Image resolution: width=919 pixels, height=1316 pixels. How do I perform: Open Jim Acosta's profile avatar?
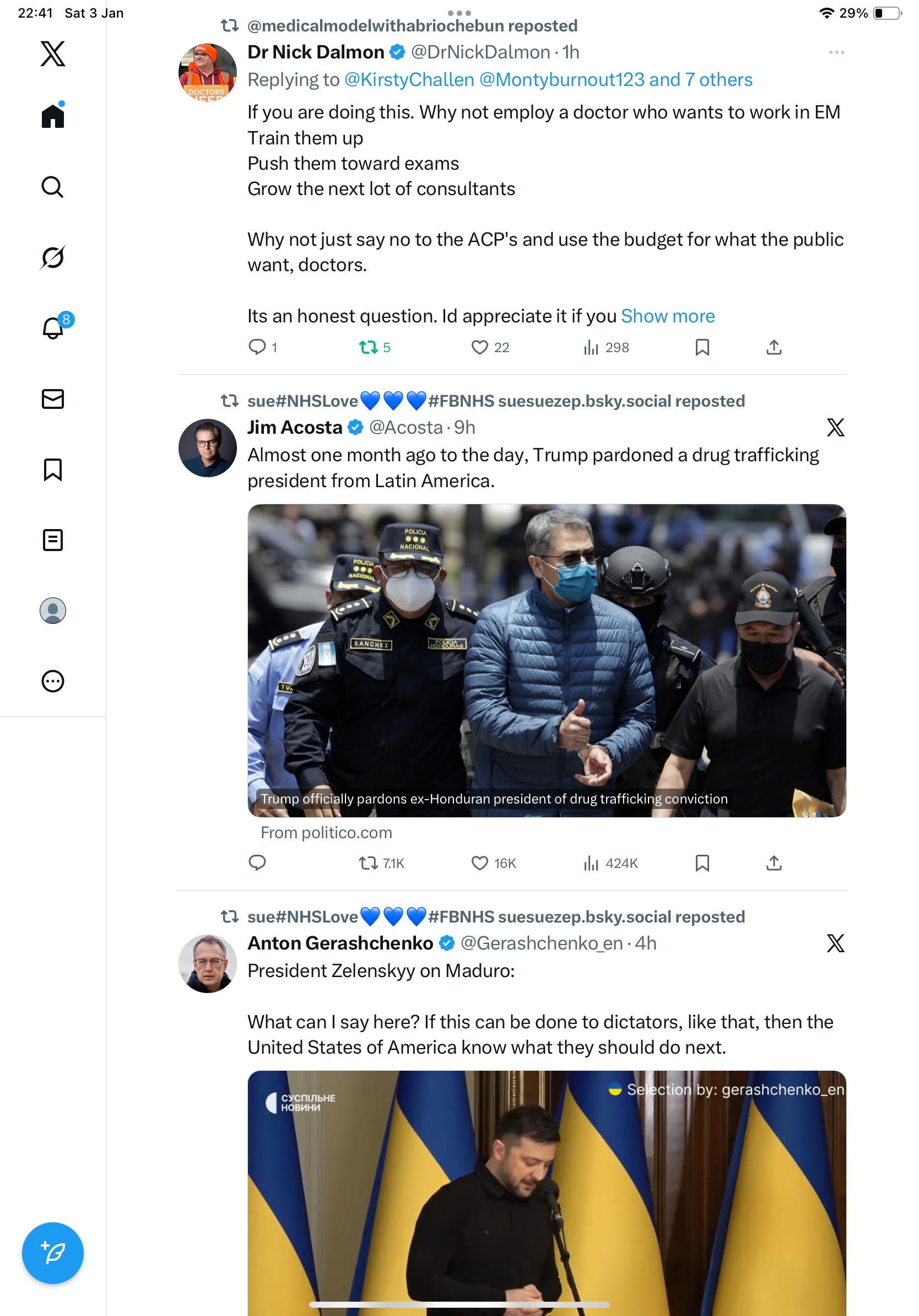[207, 447]
